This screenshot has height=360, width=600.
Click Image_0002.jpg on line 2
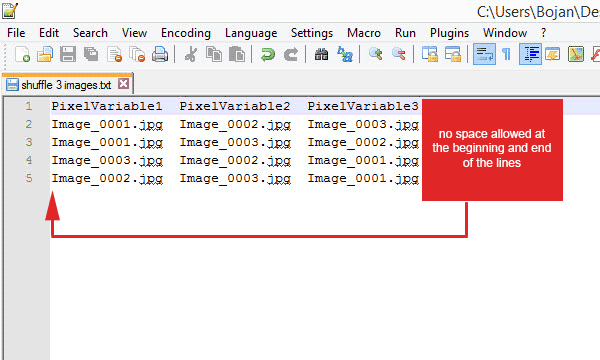click(x=235, y=124)
